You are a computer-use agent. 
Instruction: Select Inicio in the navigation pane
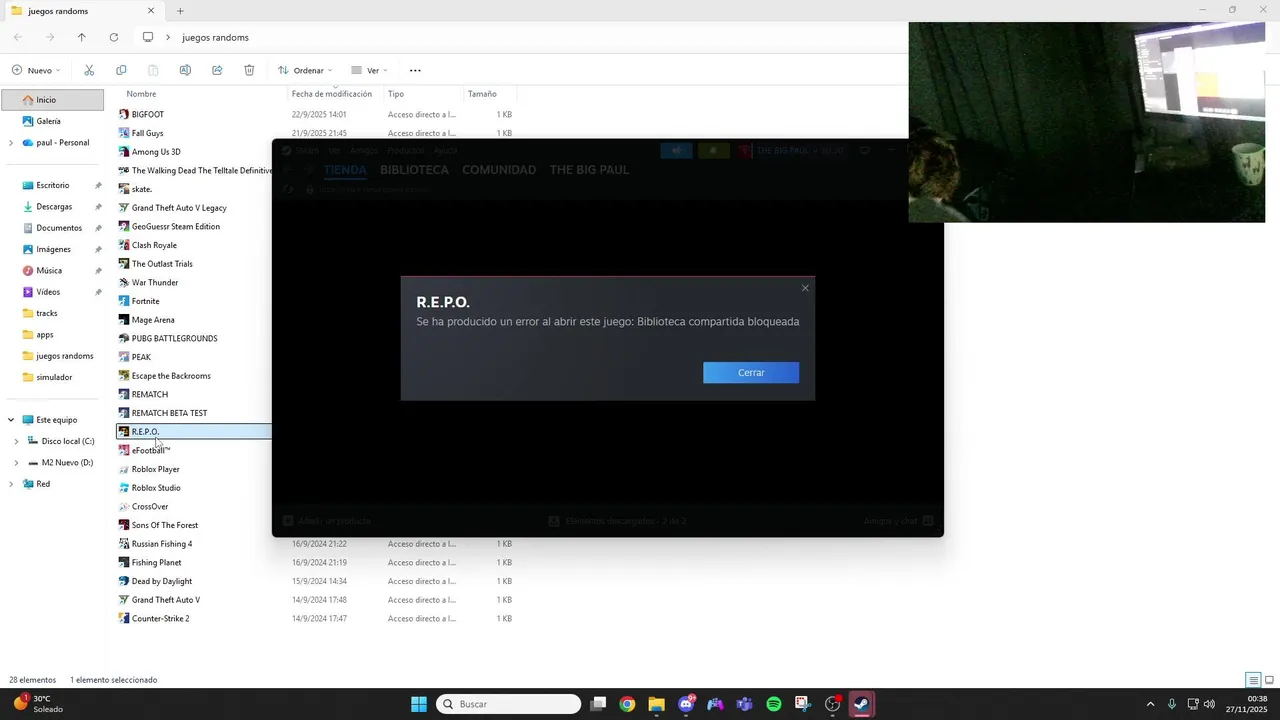coord(52,100)
